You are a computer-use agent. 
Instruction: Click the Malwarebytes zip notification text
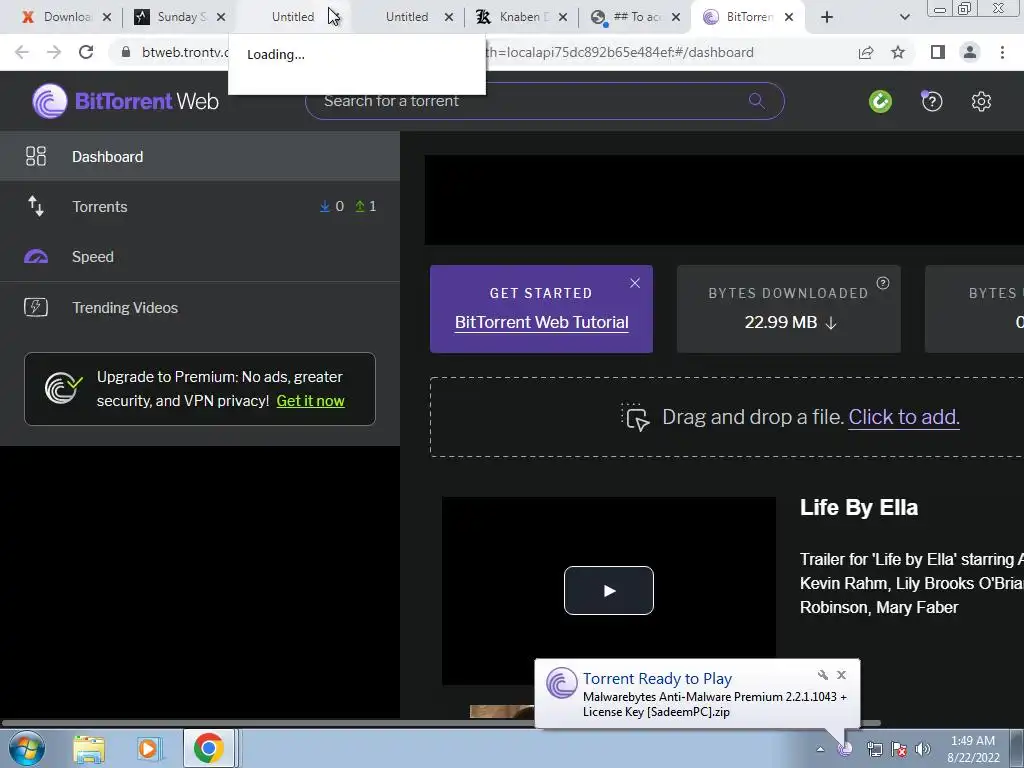coord(714,705)
